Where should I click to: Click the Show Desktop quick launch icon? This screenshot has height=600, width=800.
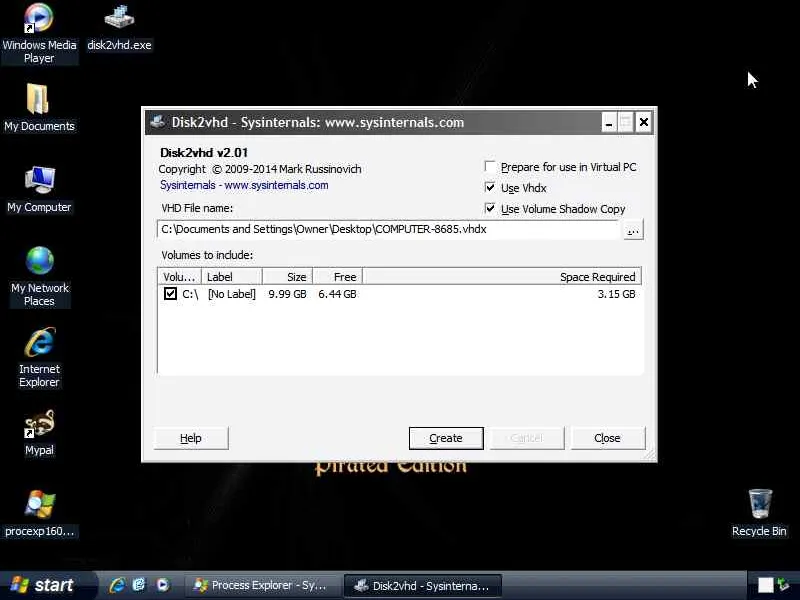click(139, 585)
